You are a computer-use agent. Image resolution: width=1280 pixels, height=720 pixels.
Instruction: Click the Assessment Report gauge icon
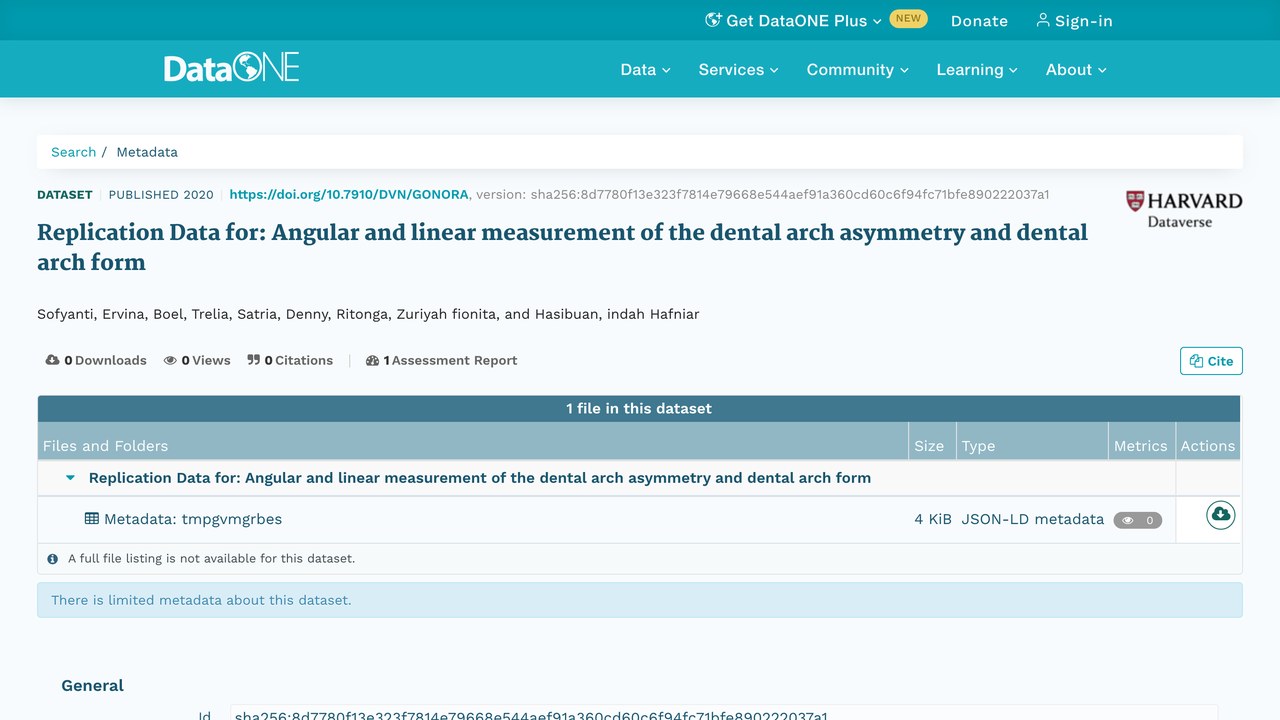(373, 360)
